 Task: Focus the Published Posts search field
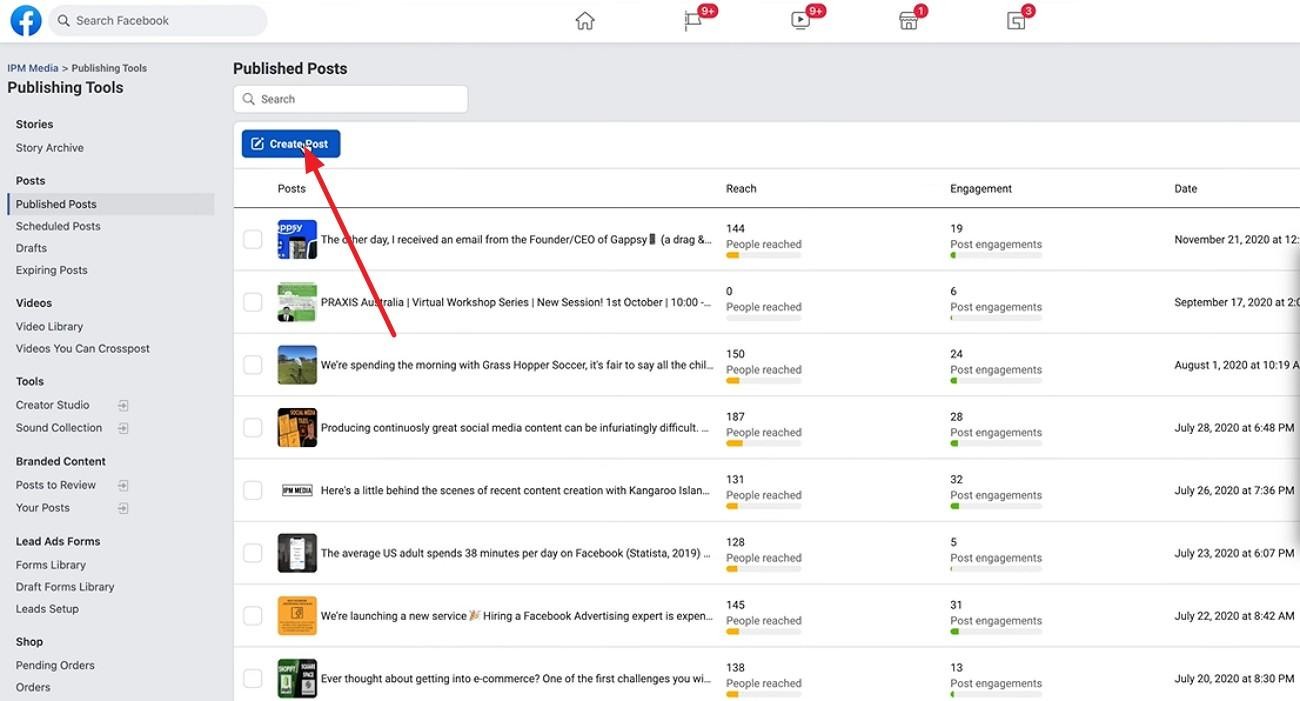[351, 99]
